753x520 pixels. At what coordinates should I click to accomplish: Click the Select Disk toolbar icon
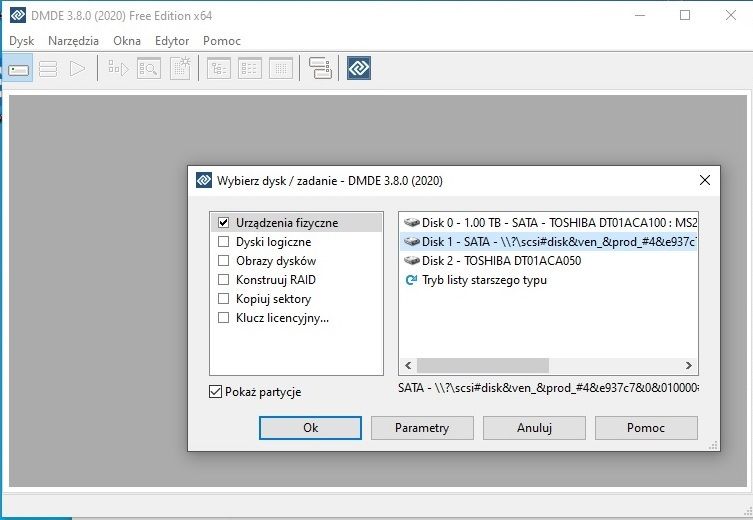18,69
